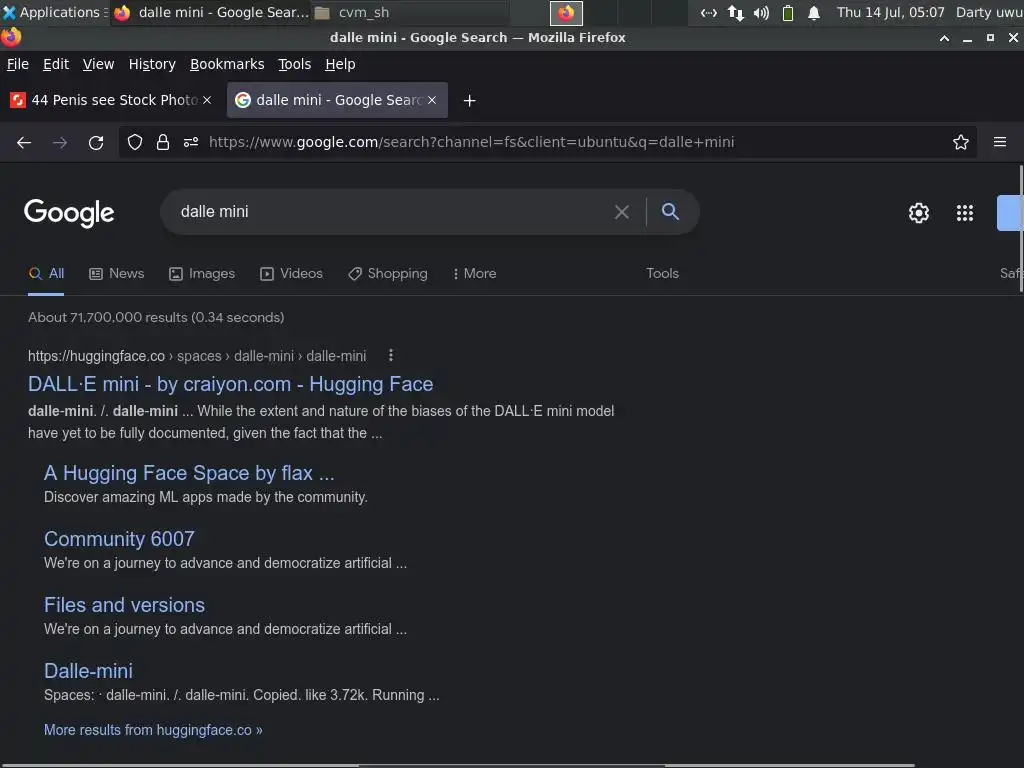Open the Firefox hamburger menu
Viewport: 1024px width, 768px height.
1000,142
